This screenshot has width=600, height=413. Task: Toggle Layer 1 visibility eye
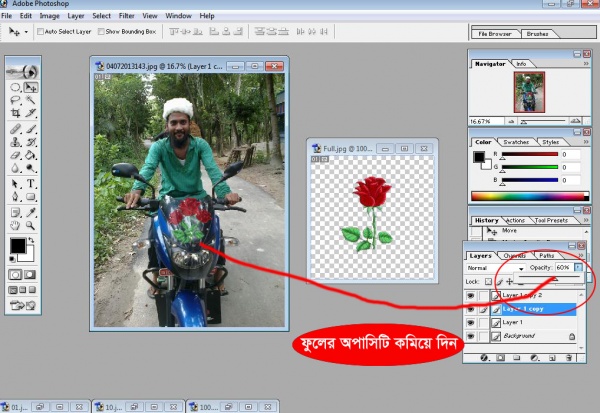tap(470, 323)
